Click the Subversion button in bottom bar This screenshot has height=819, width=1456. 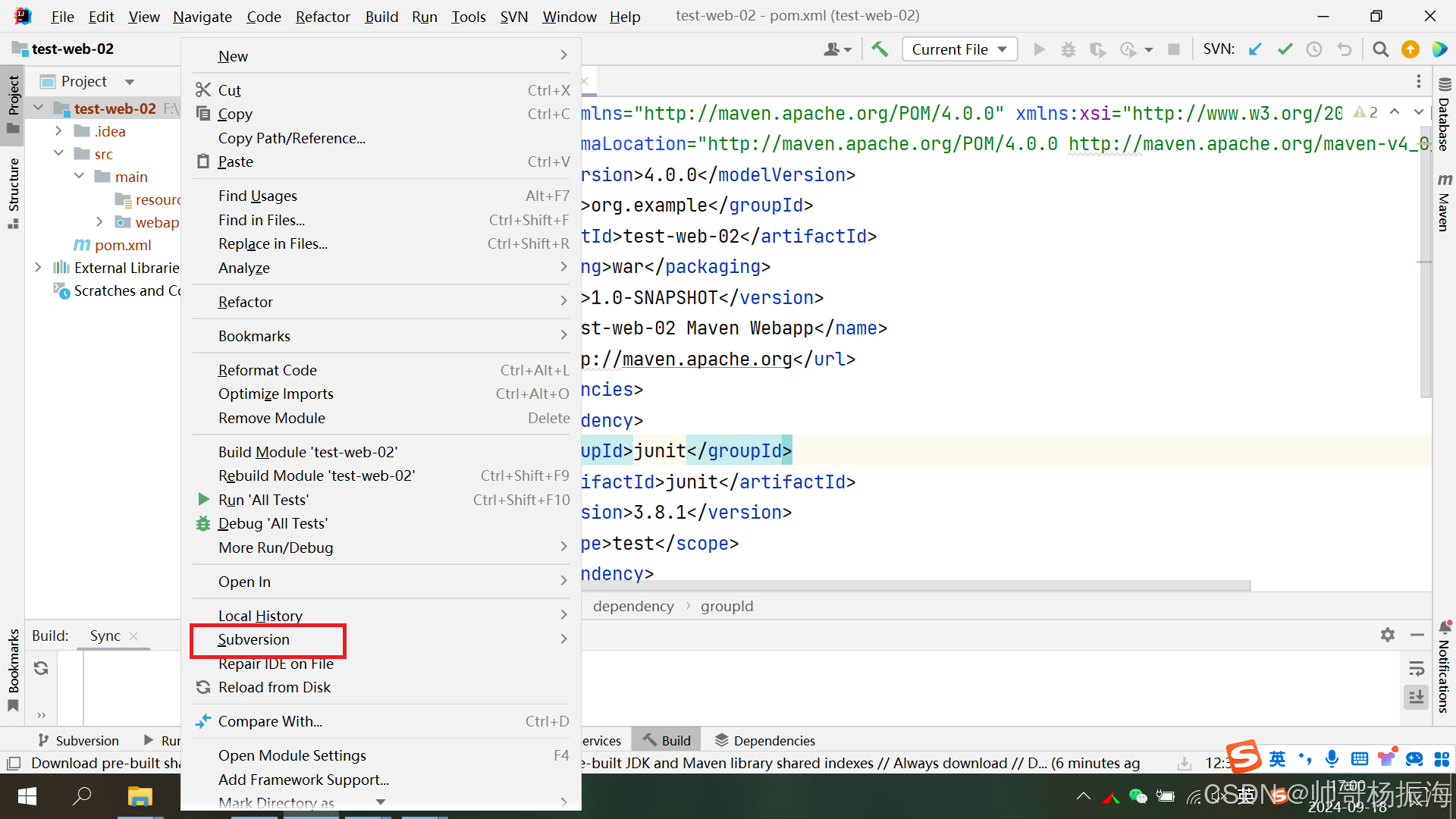78,740
